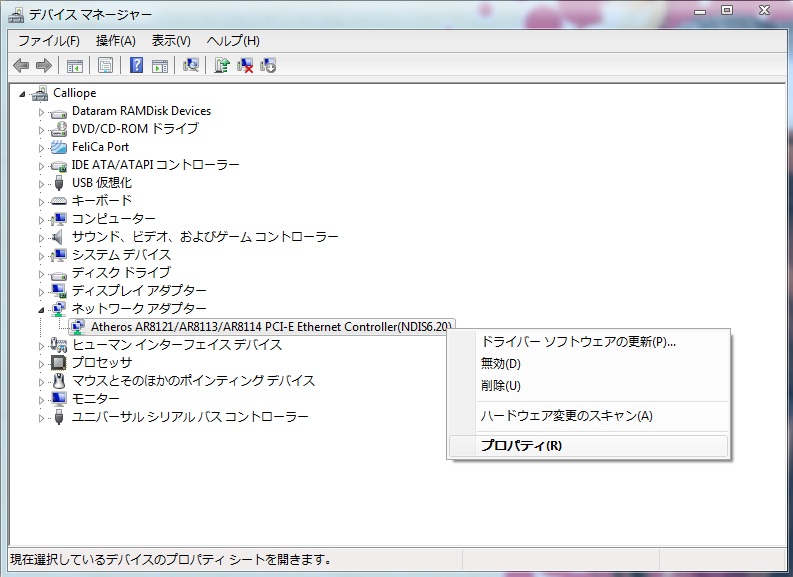Expand the システム デバイス node

click(x=41, y=256)
